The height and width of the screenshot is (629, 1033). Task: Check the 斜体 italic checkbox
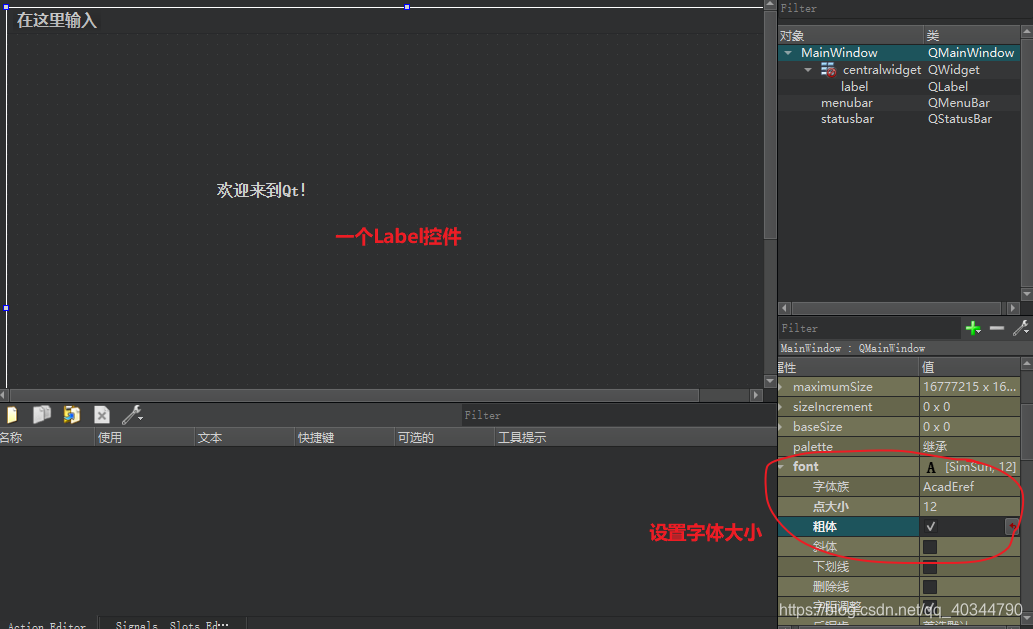930,547
